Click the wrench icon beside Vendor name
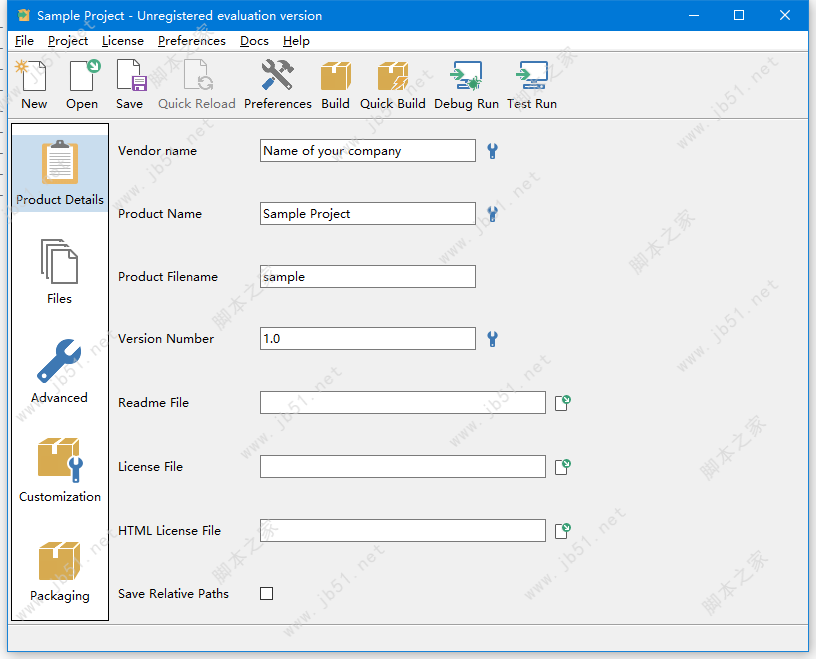 [492, 151]
